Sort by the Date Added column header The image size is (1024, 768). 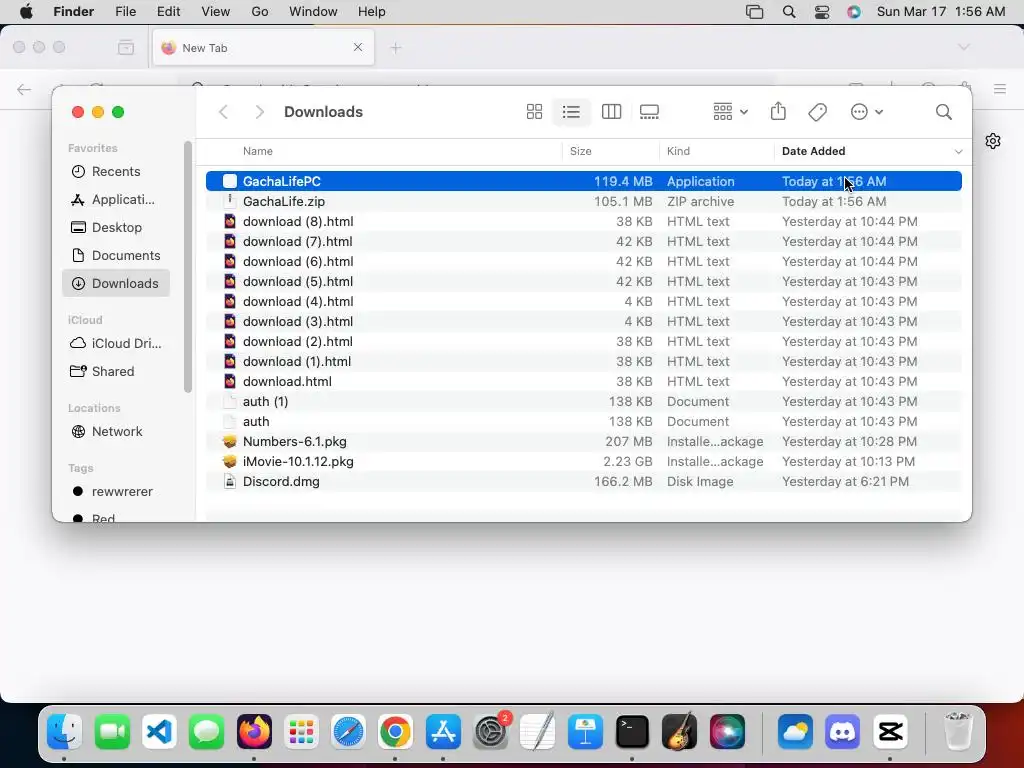[x=813, y=151]
